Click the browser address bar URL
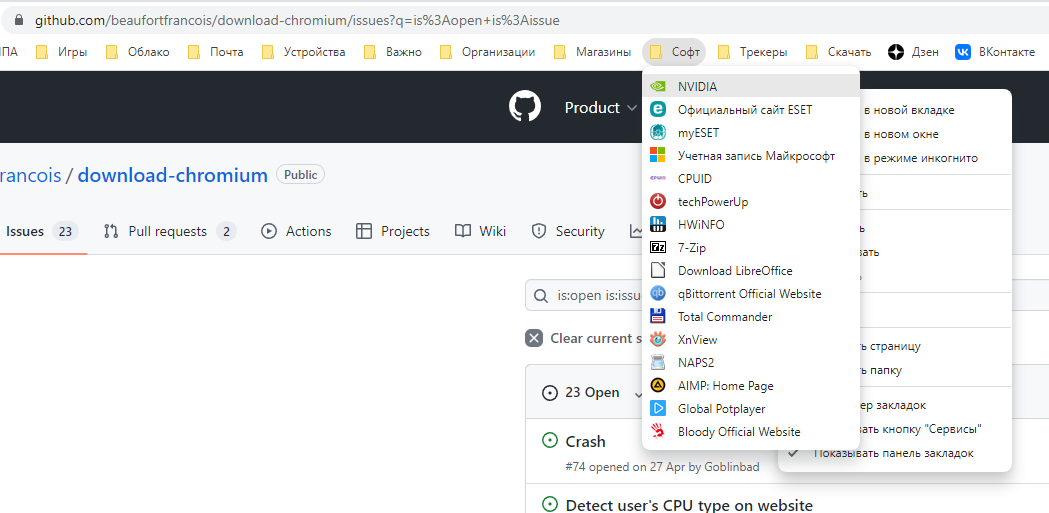This screenshot has height=513, width=1049. 297,21
